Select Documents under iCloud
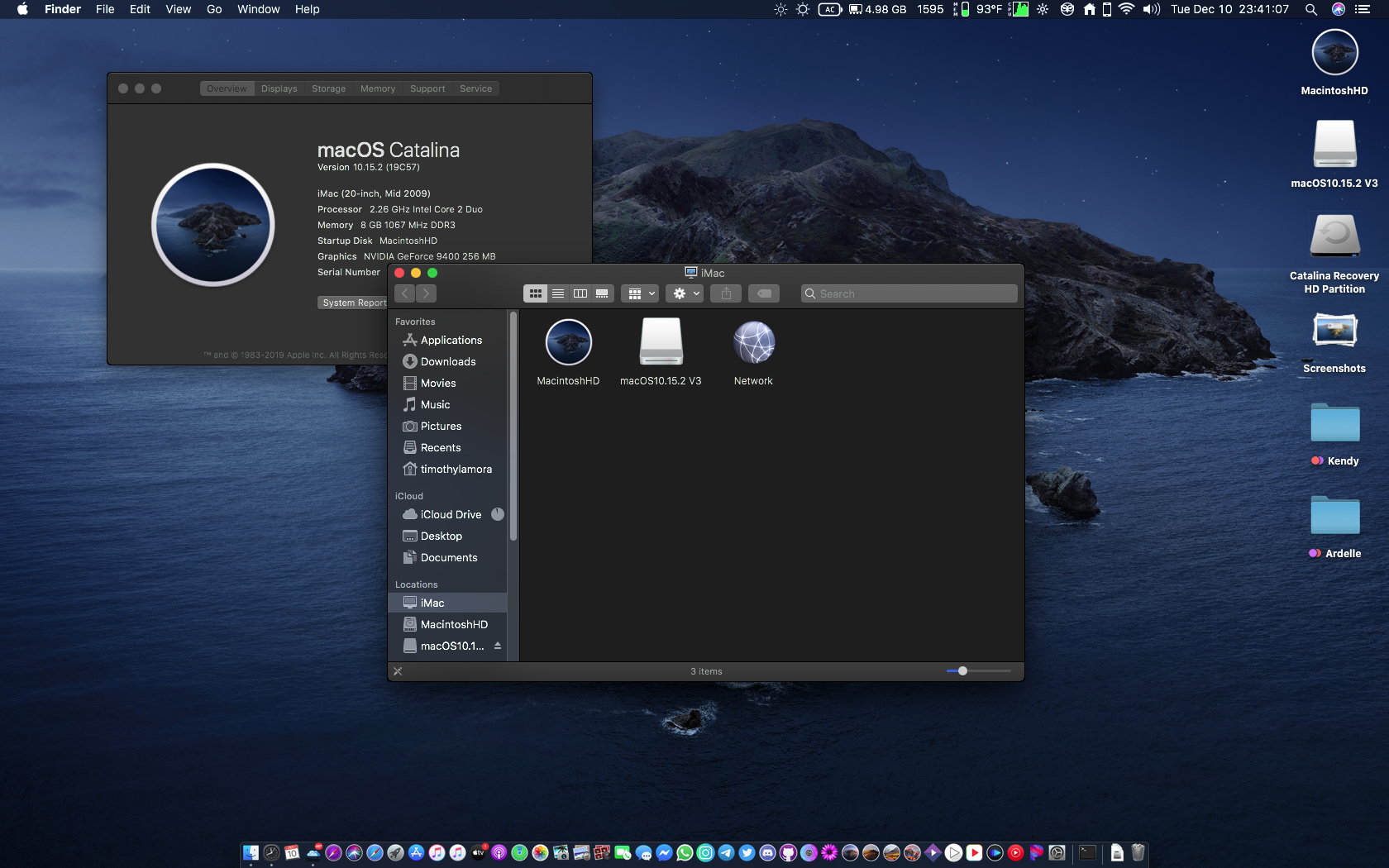This screenshot has width=1389, height=868. (447, 557)
